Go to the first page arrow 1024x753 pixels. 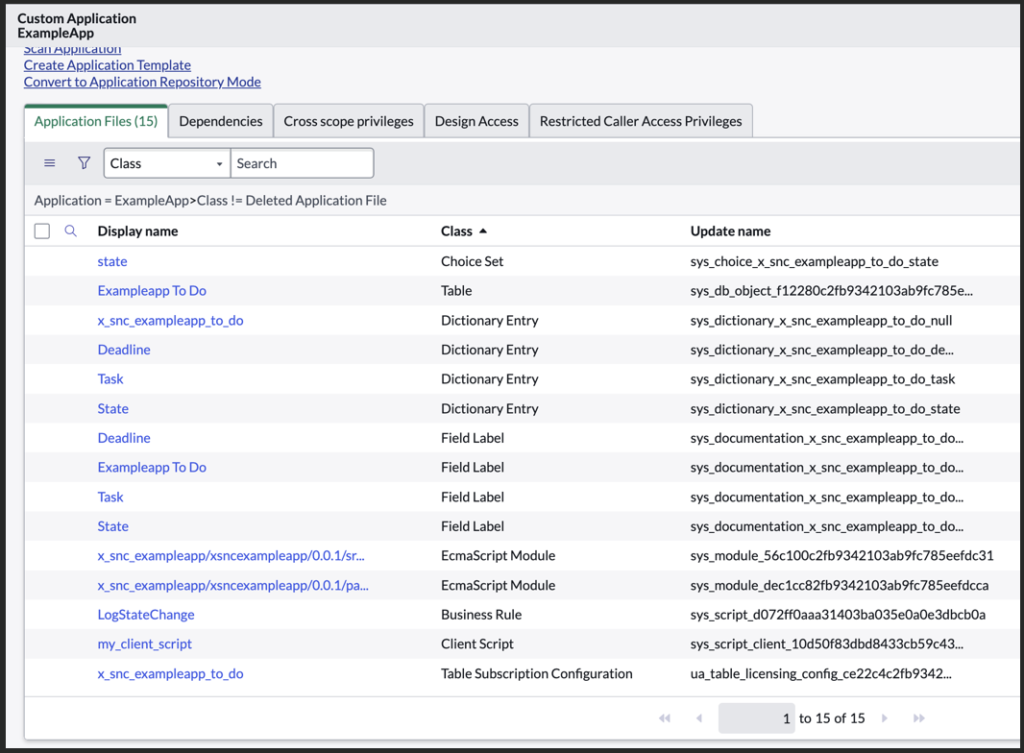click(x=664, y=718)
